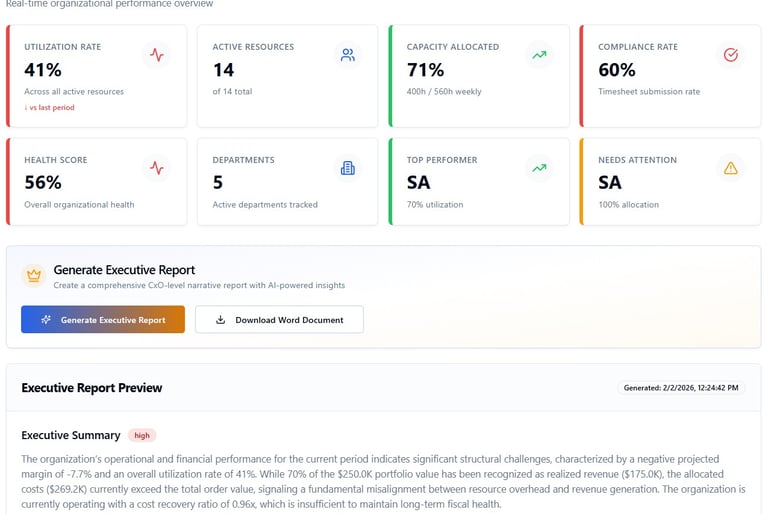This screenshot has width=768, height=514.
Task: Click the Executive Summary section title
Action: (x=71, y=435)
